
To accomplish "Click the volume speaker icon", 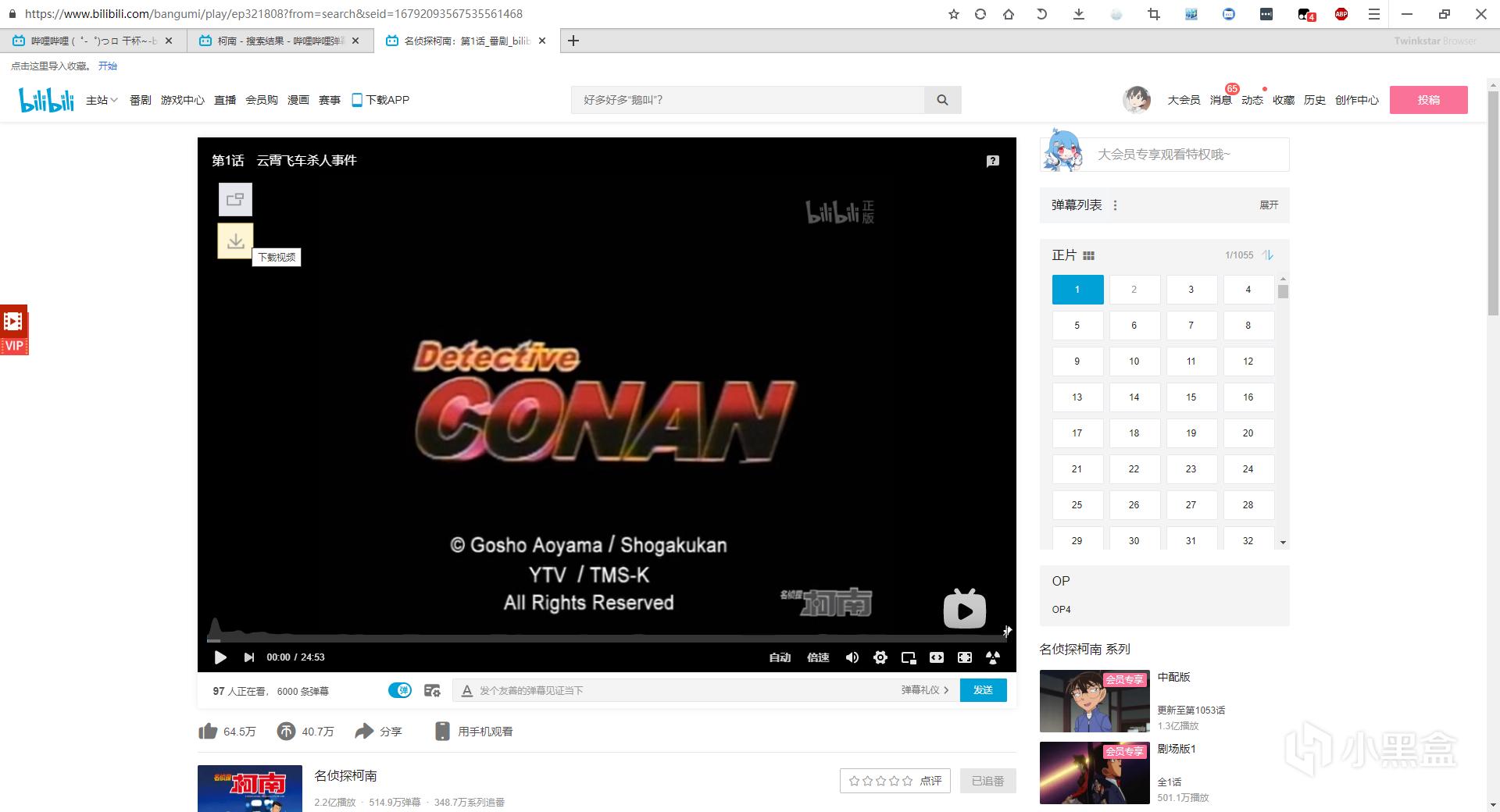I will point(852,657).
